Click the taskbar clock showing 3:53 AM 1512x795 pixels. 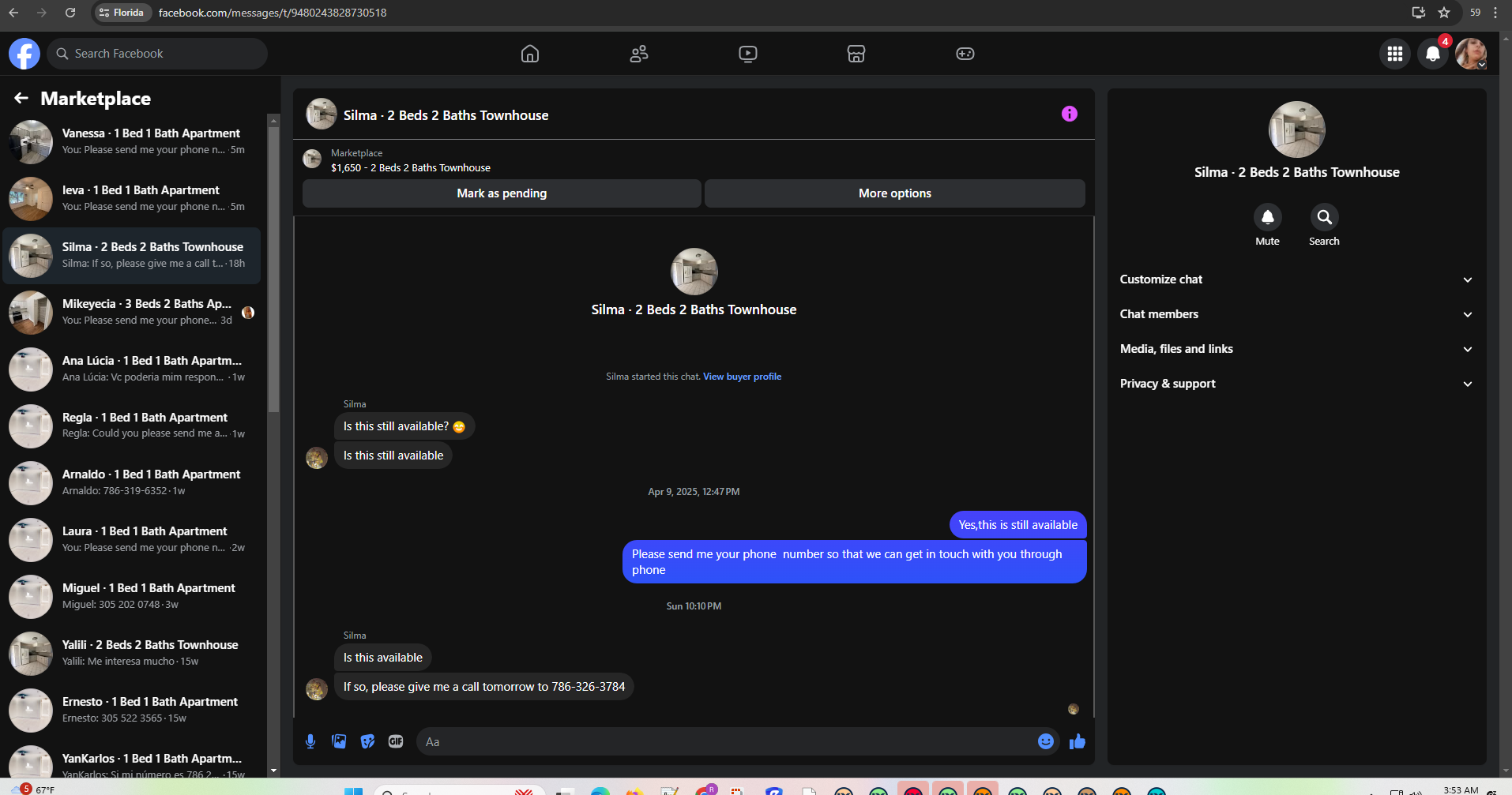coord(1460,789)
